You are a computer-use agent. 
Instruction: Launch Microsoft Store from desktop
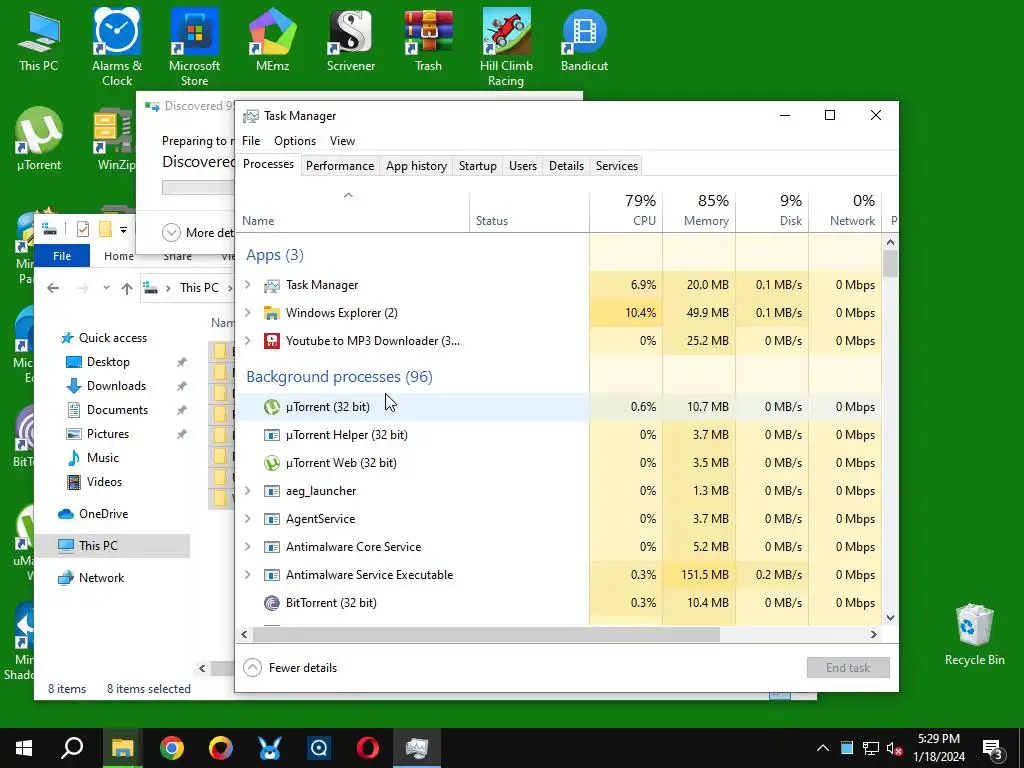click(194, 47)
